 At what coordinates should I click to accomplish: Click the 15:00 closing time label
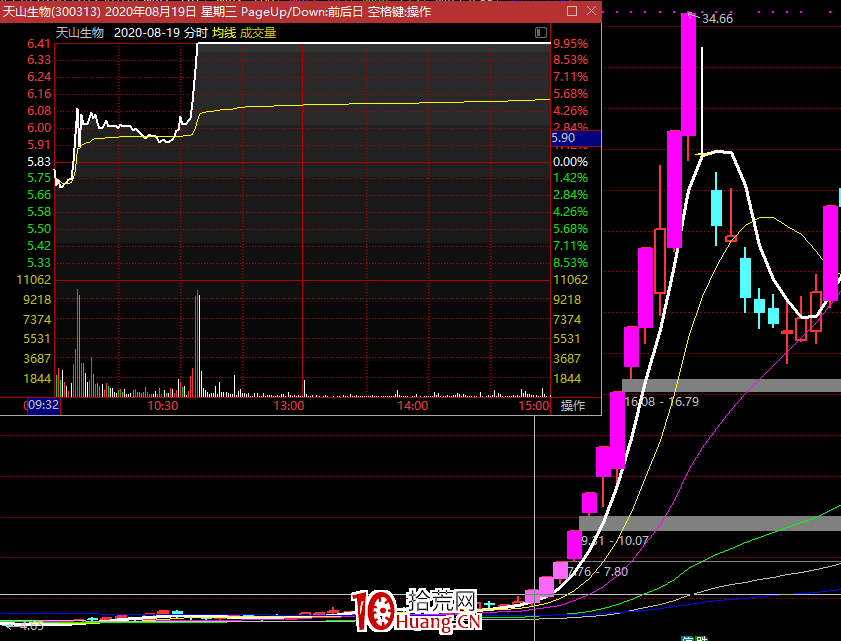point(535,406)
